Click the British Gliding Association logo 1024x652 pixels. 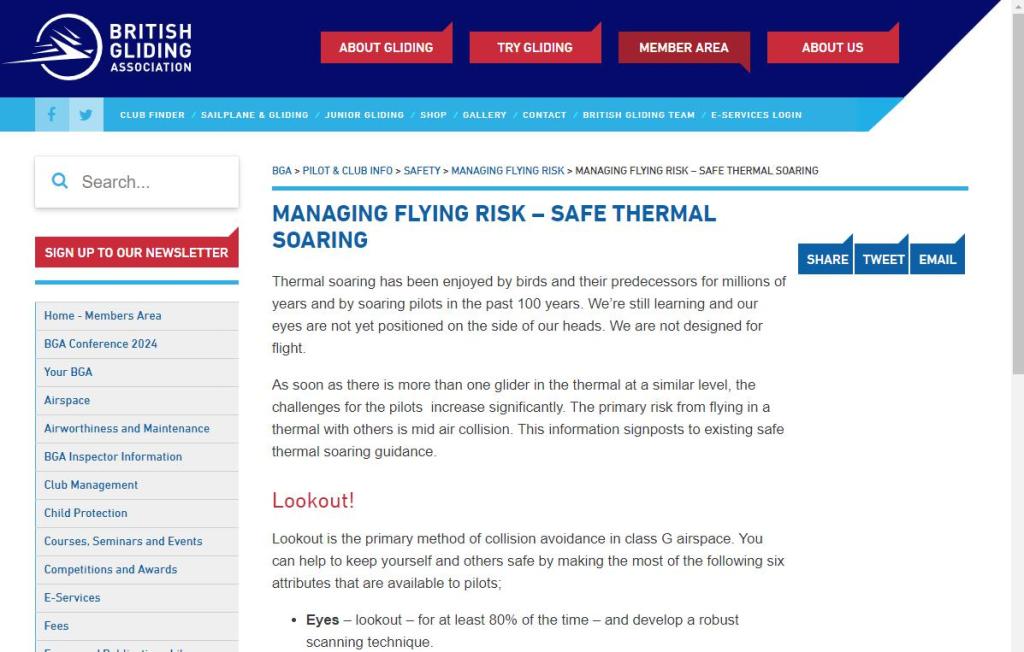(x=98, y=47)
